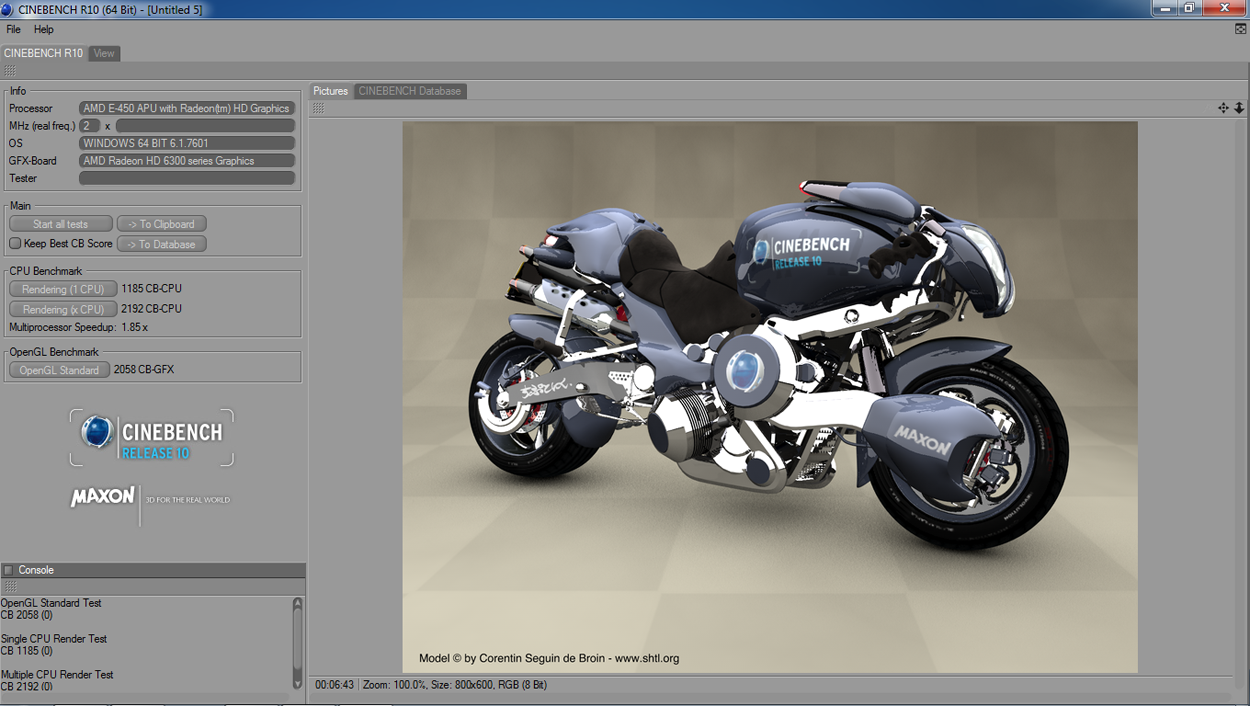Click the 1185 CB-CPU result value
Viewport: 1250px width, 706px height.
151,289
